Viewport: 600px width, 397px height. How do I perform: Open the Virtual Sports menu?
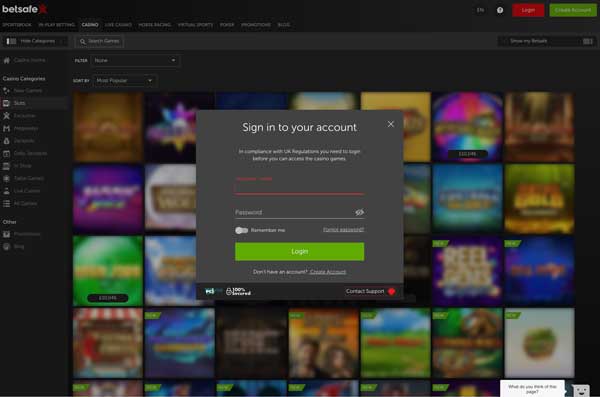pos(195,25)
